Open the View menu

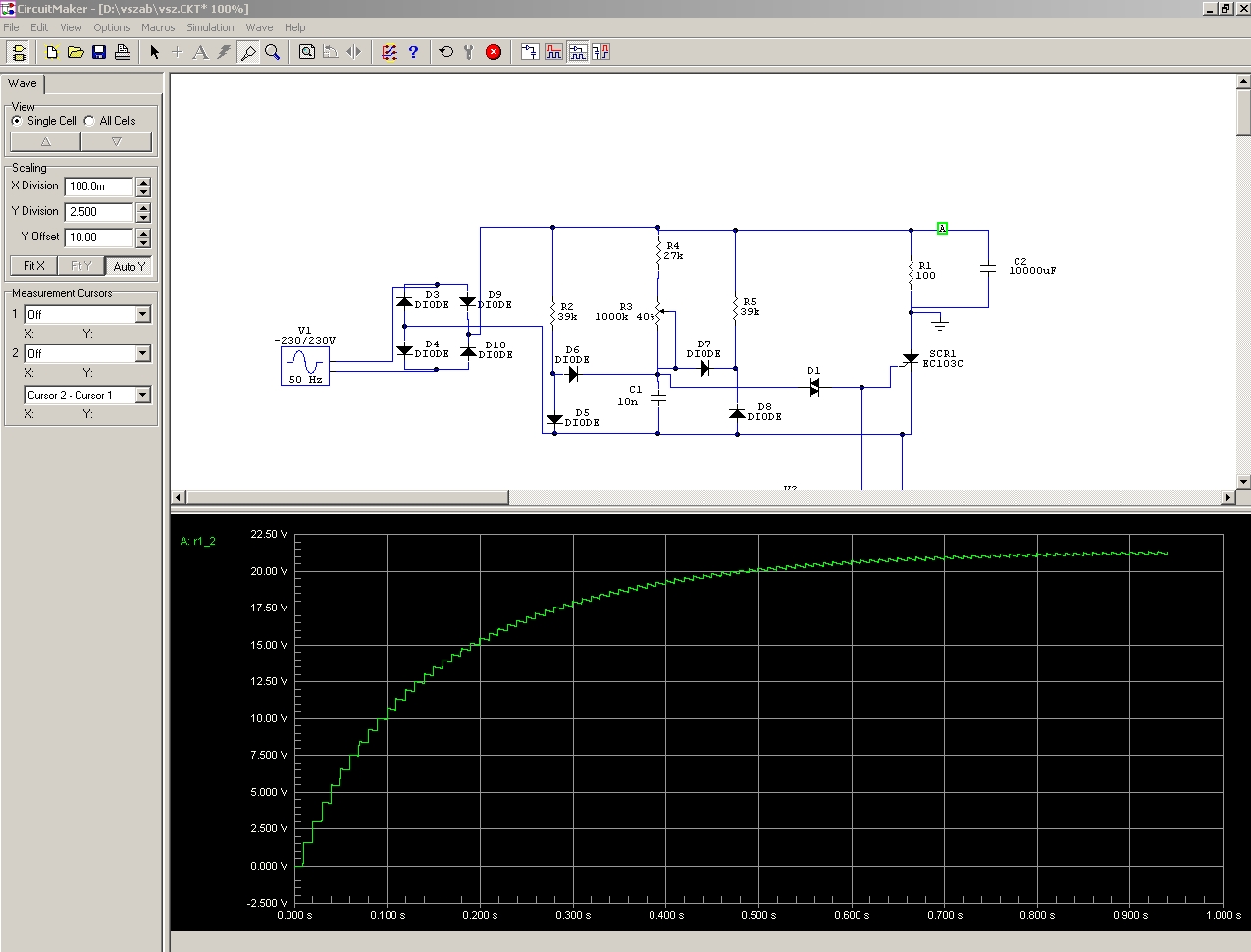click(72, 27)
